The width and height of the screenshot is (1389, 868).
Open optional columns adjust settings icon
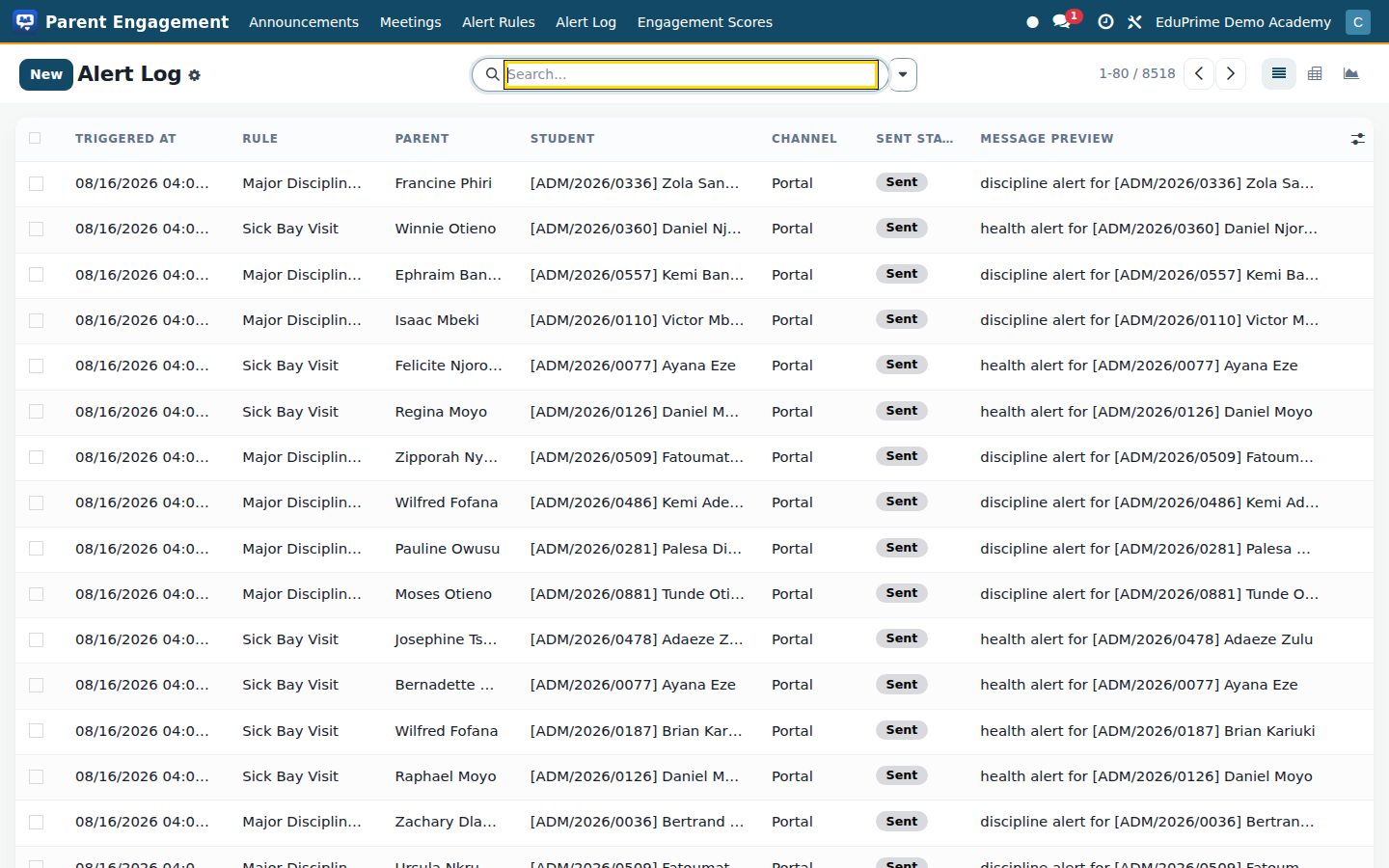click(1357, 139)
